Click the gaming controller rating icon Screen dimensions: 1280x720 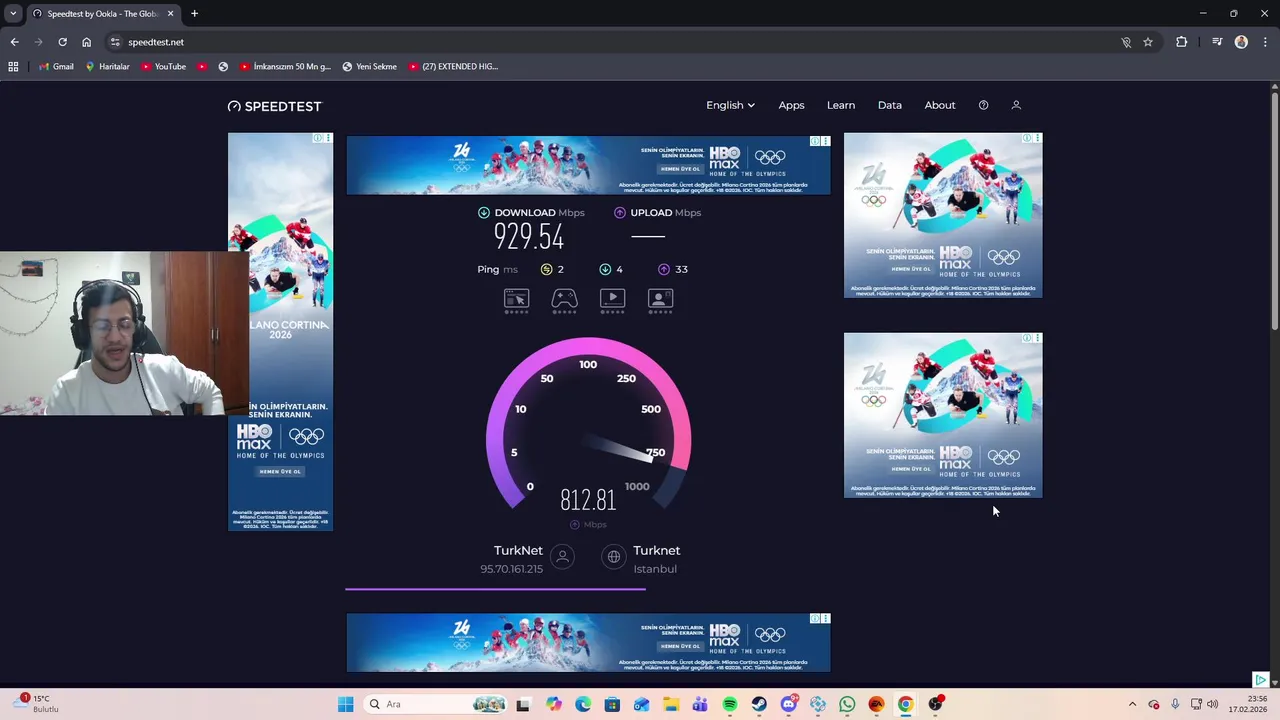(564, 299)
